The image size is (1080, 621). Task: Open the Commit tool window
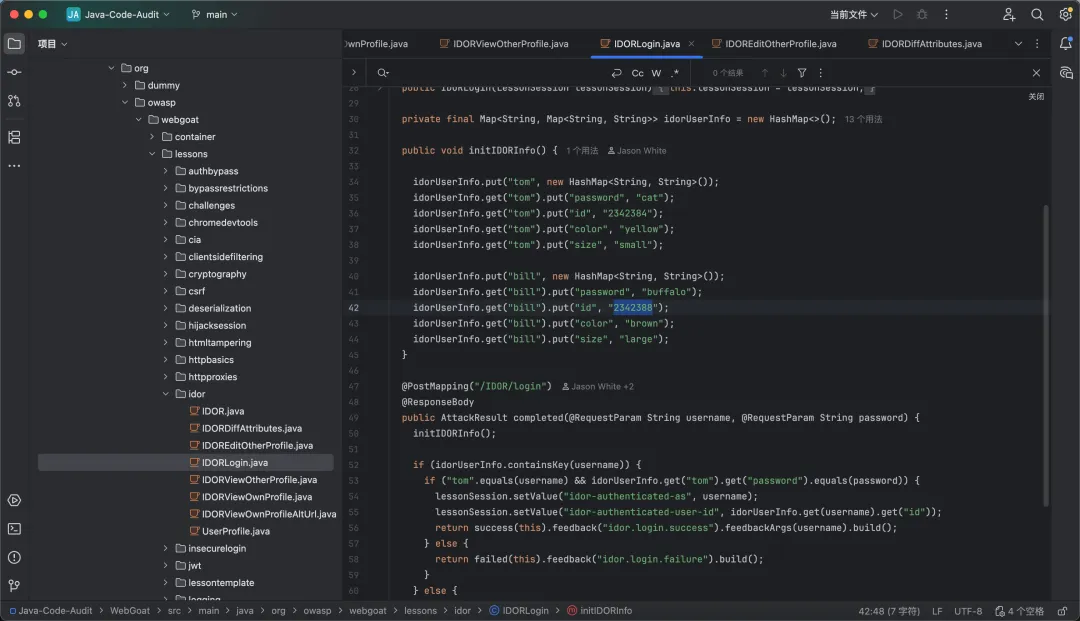coord(14,72)
